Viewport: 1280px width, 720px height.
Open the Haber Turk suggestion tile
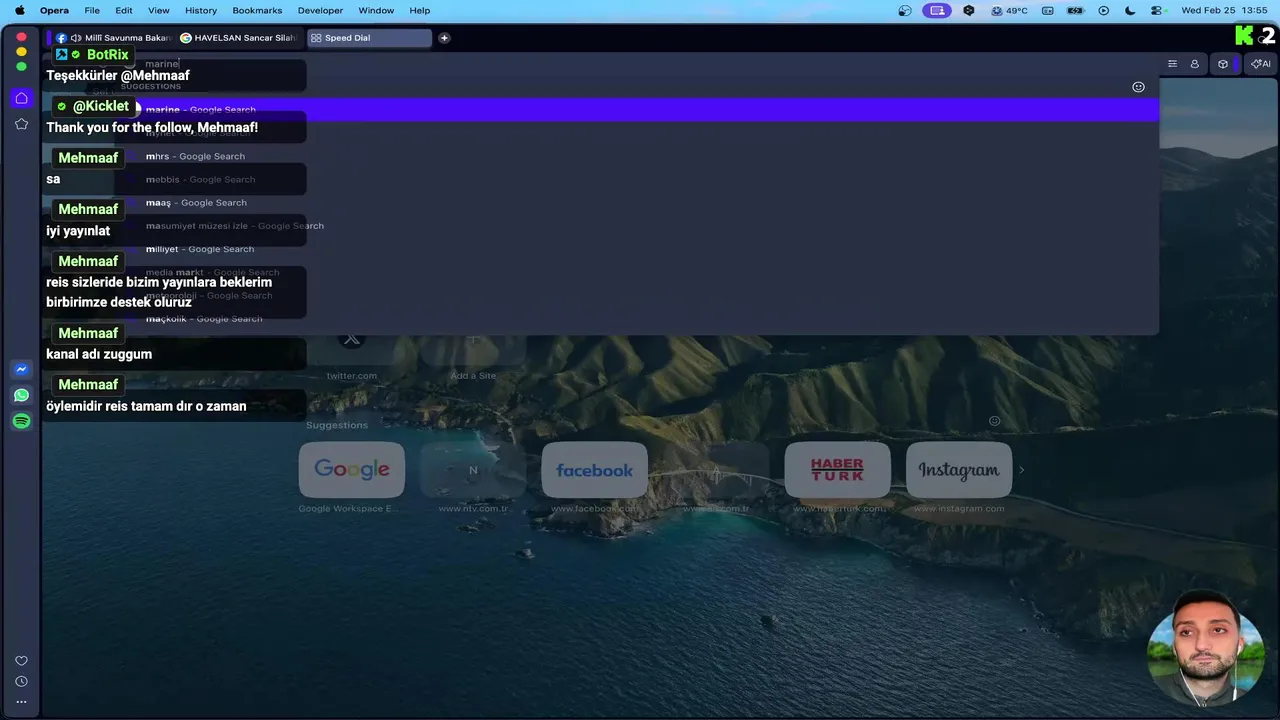[x=837, y=470]
